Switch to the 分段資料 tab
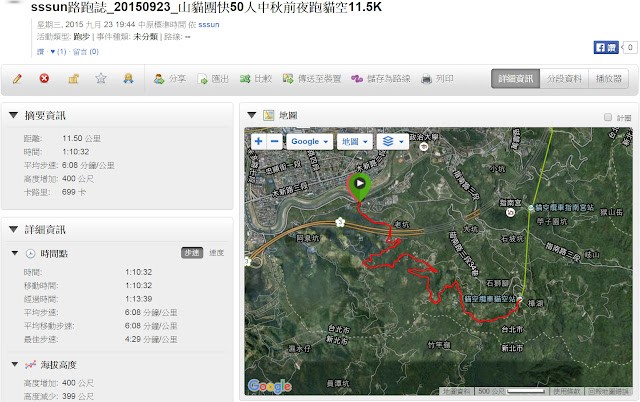The image size is (640, 402). click(564, 78)
